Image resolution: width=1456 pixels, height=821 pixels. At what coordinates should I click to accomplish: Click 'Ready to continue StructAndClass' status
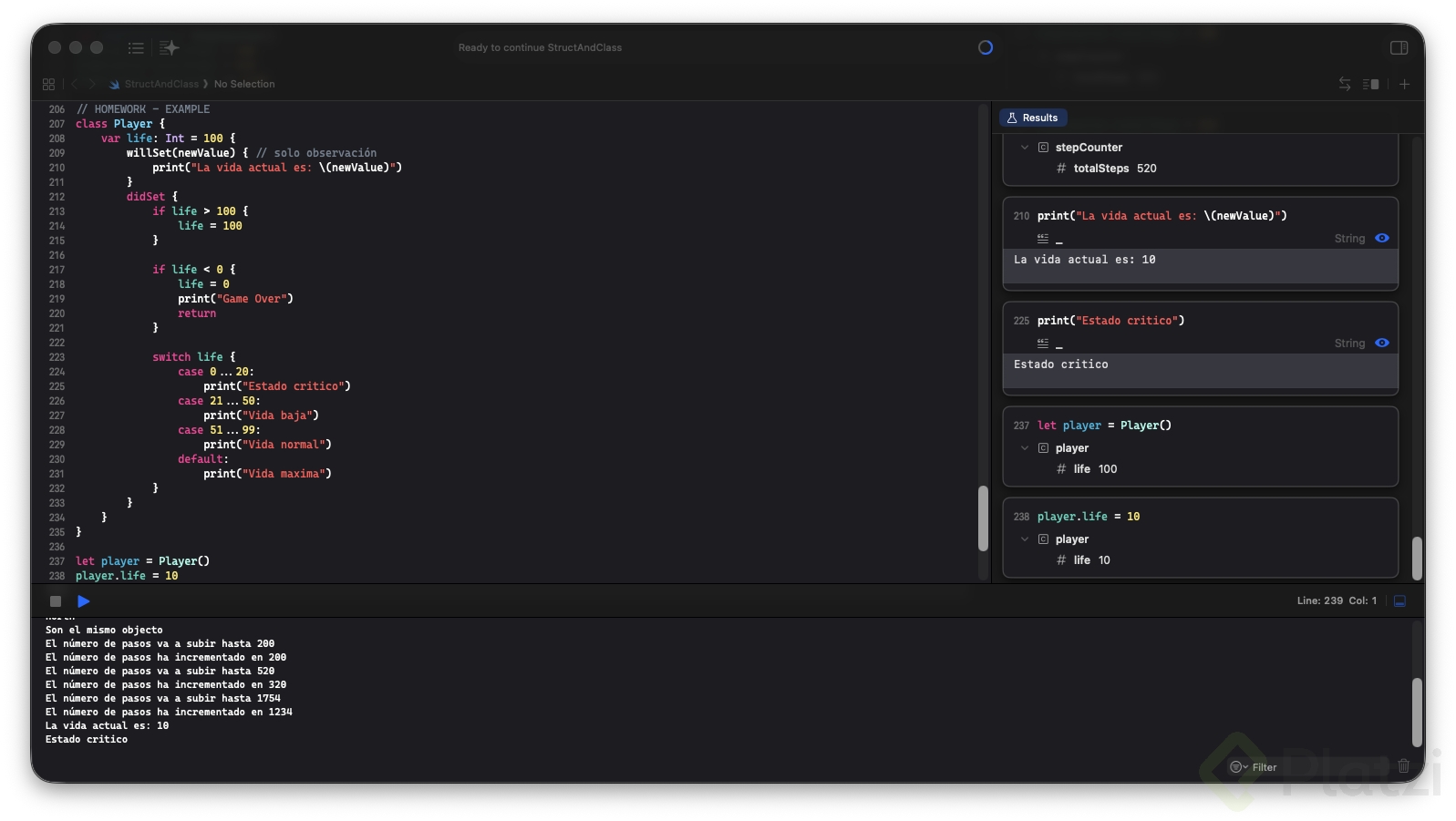click(540, 47)
